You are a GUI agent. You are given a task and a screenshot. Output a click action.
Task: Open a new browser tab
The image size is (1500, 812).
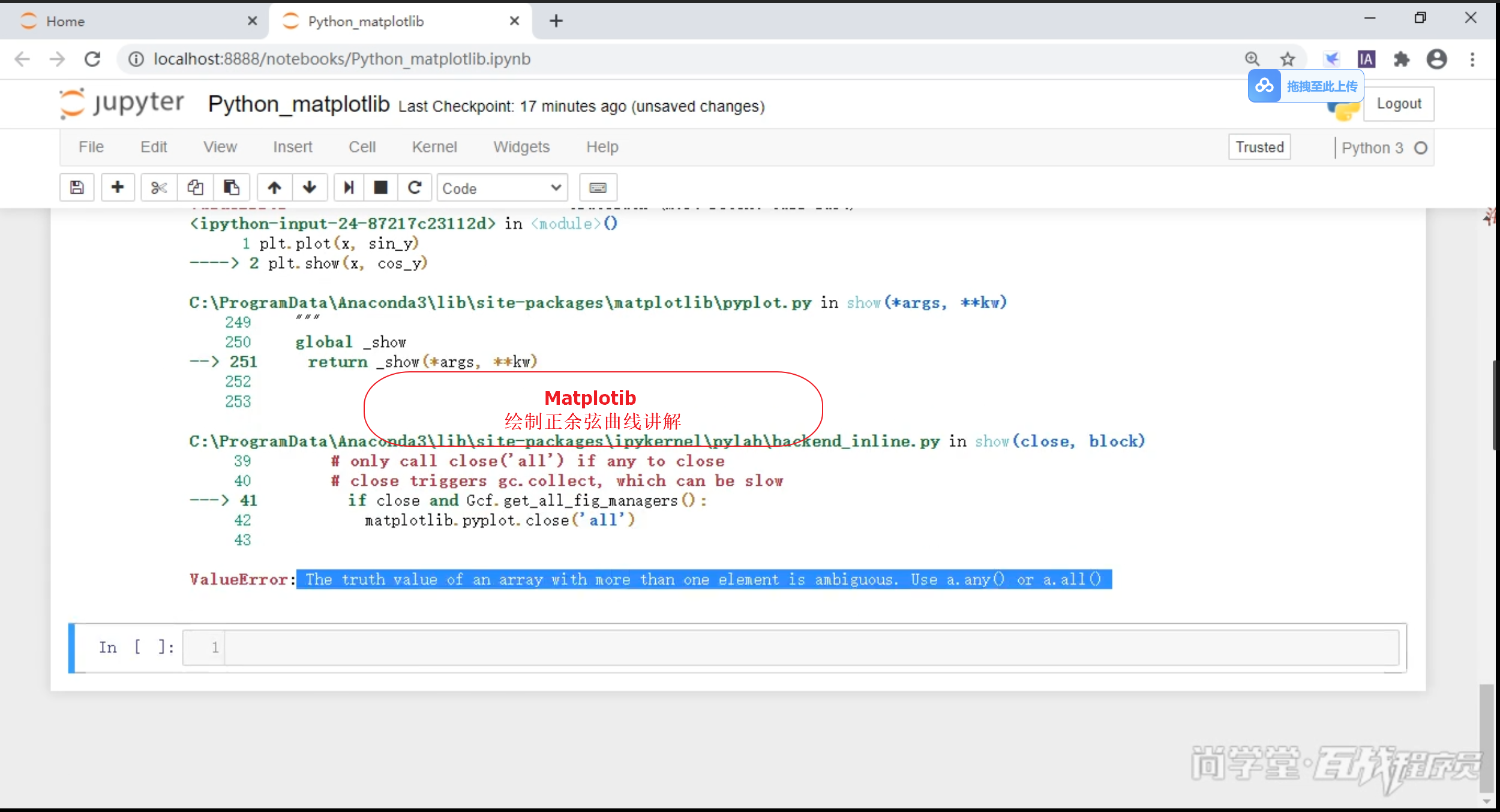click(x=556, y=21)
